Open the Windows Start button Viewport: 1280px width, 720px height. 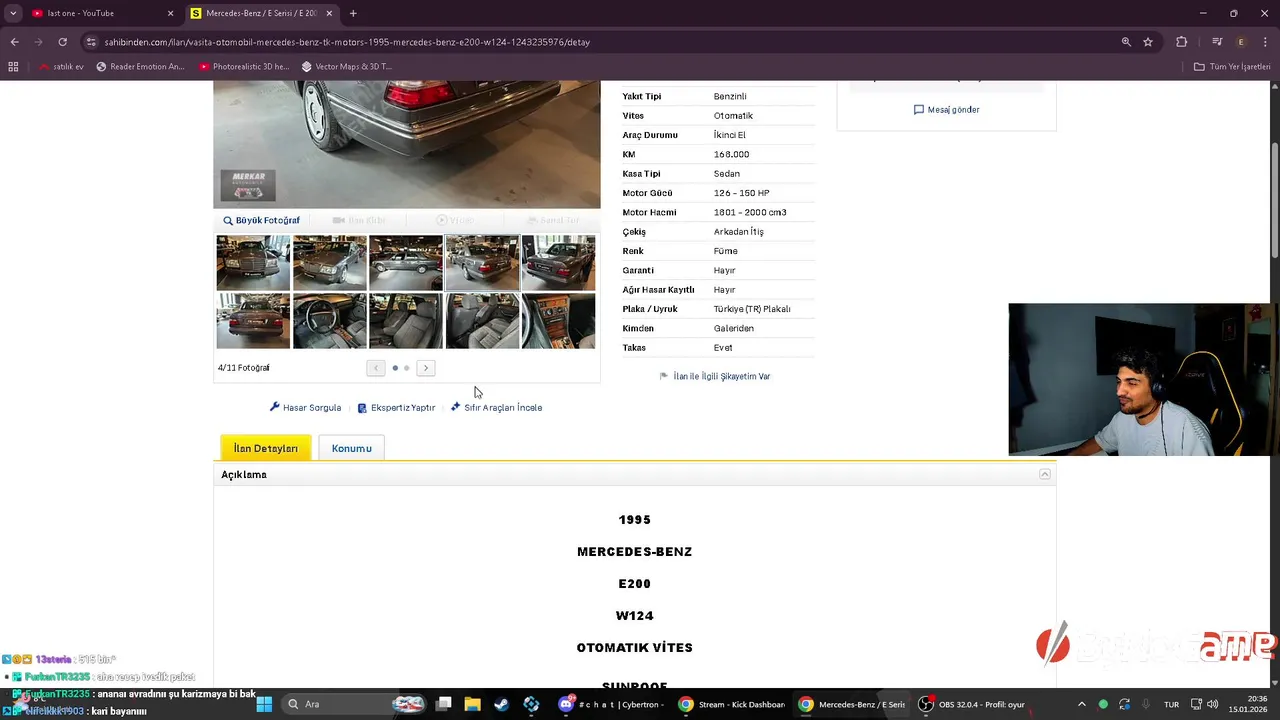[264, 704]
